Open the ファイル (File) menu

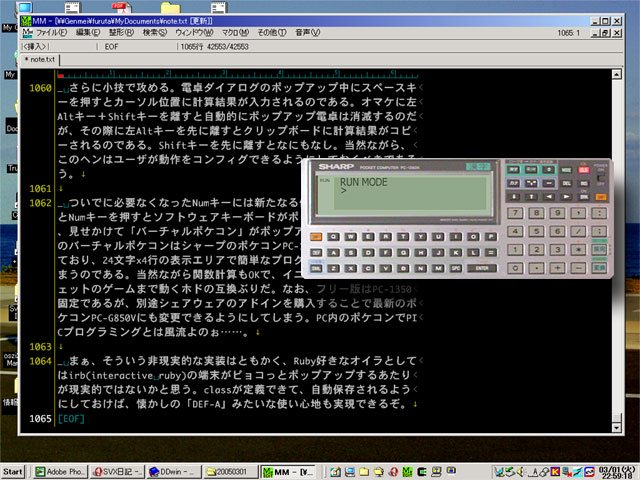tap(51, 32)
